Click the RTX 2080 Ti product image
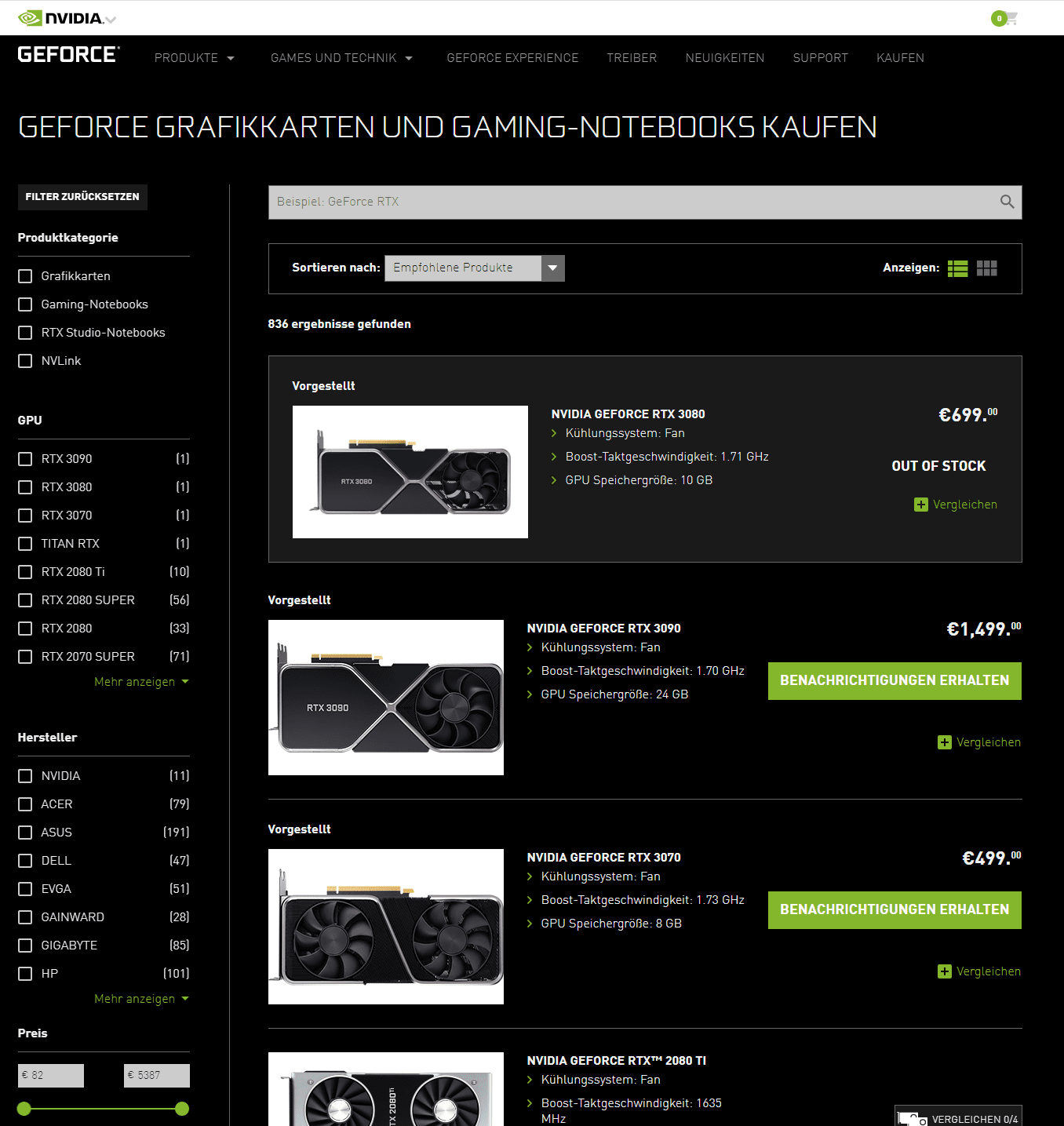1064x1126 pixels. [386, 1089]
